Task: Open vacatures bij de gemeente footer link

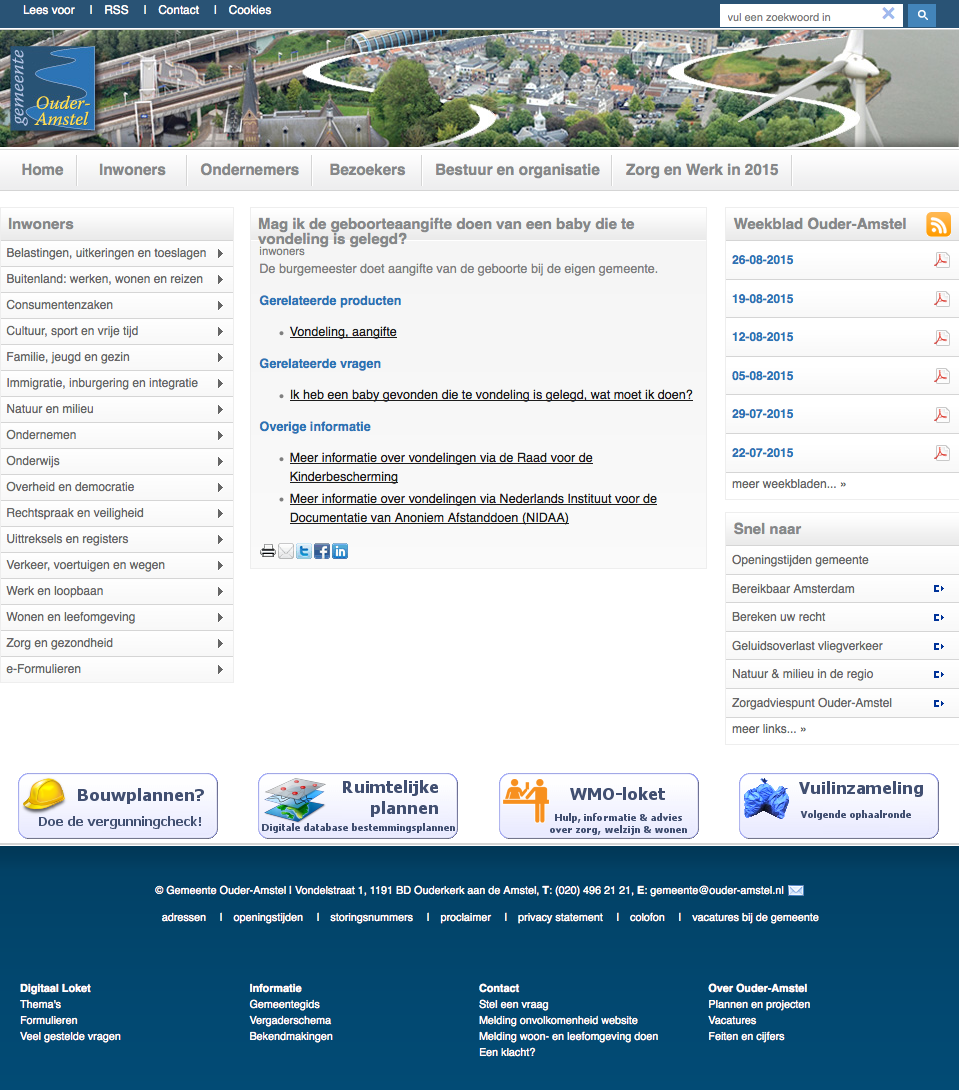Action: [755, 918]
